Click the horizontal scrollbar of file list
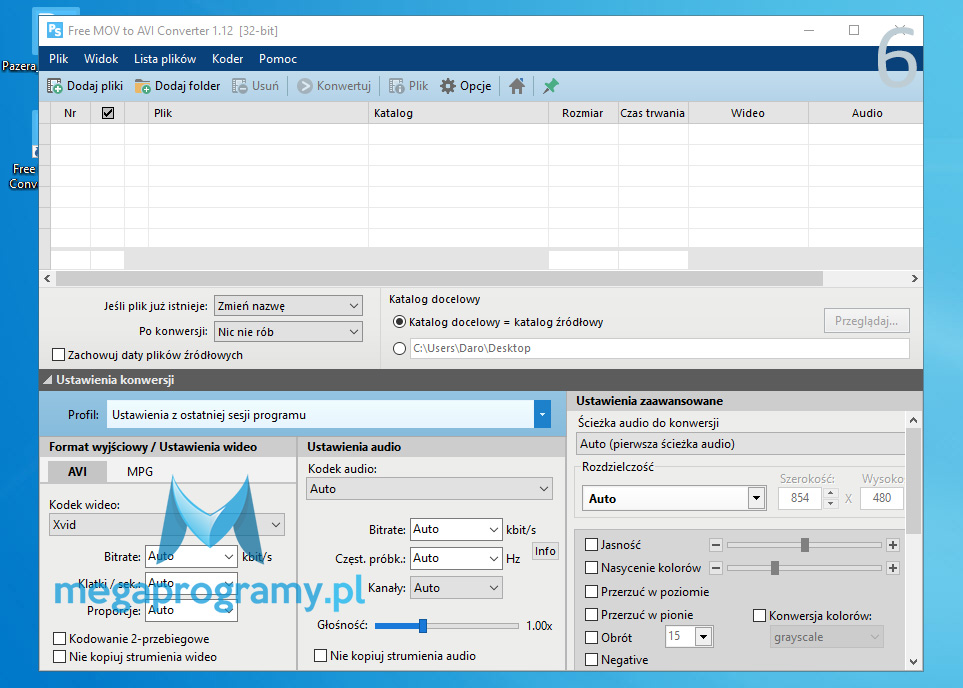963x688 pixels. [439, 278]
